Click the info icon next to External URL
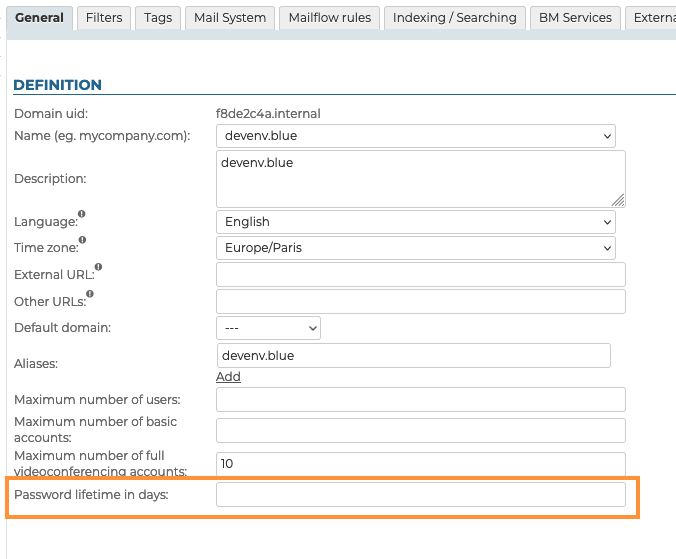Viewport: 676px width, 559px height. pos(98,267)
